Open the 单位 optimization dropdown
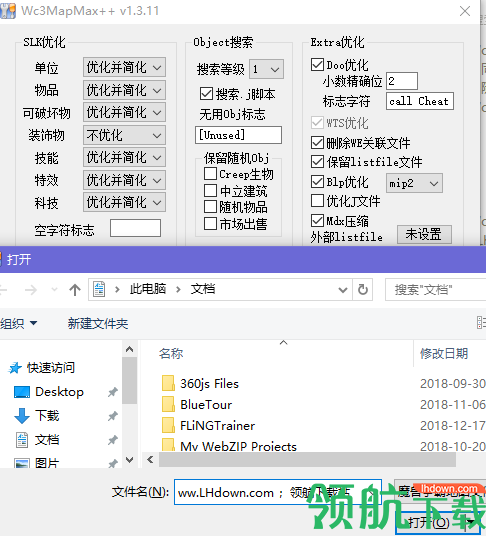This screenshot has width=486, height=536. (x=124, y=67)
